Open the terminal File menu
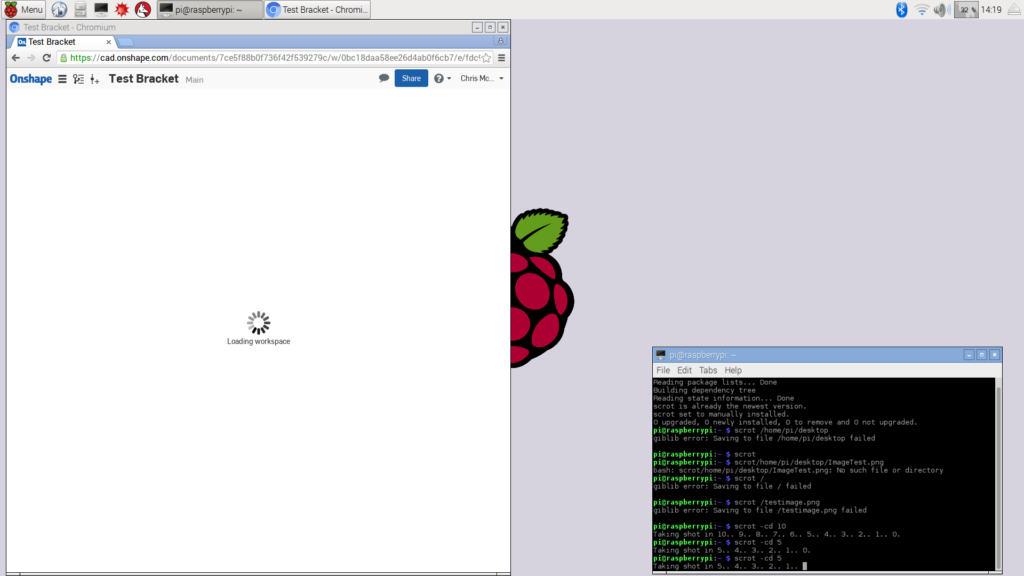1024x576 pixels. tap(663, 370)
